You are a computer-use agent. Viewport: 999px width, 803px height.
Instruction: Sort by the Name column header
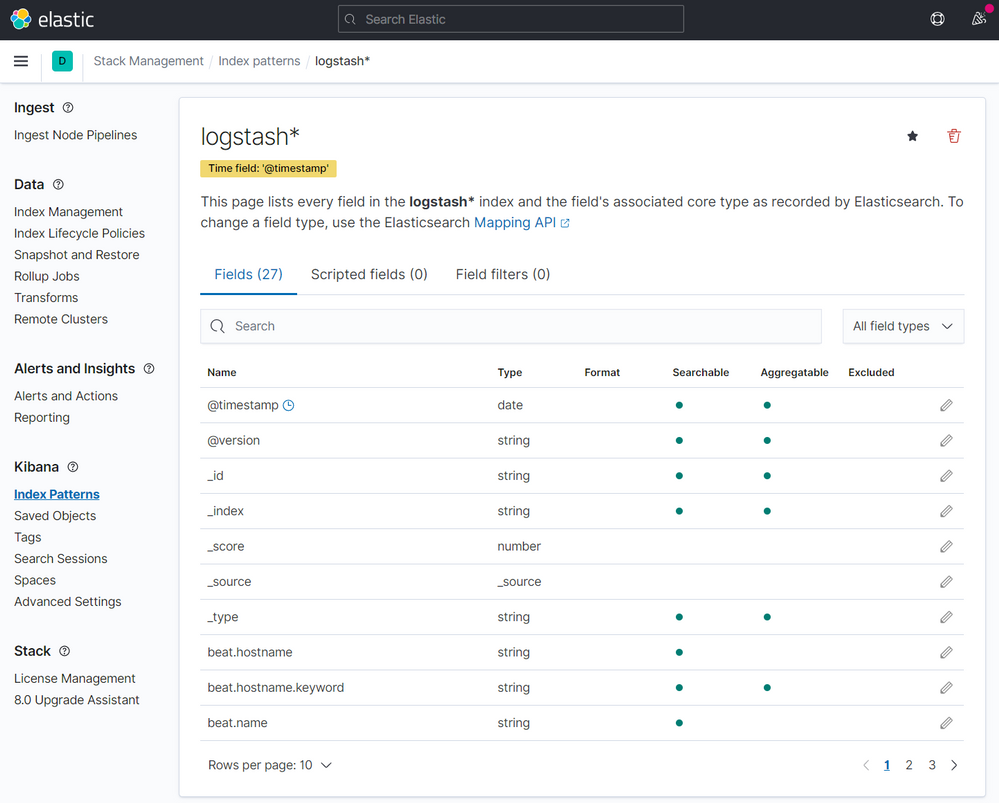pos(222,372)
